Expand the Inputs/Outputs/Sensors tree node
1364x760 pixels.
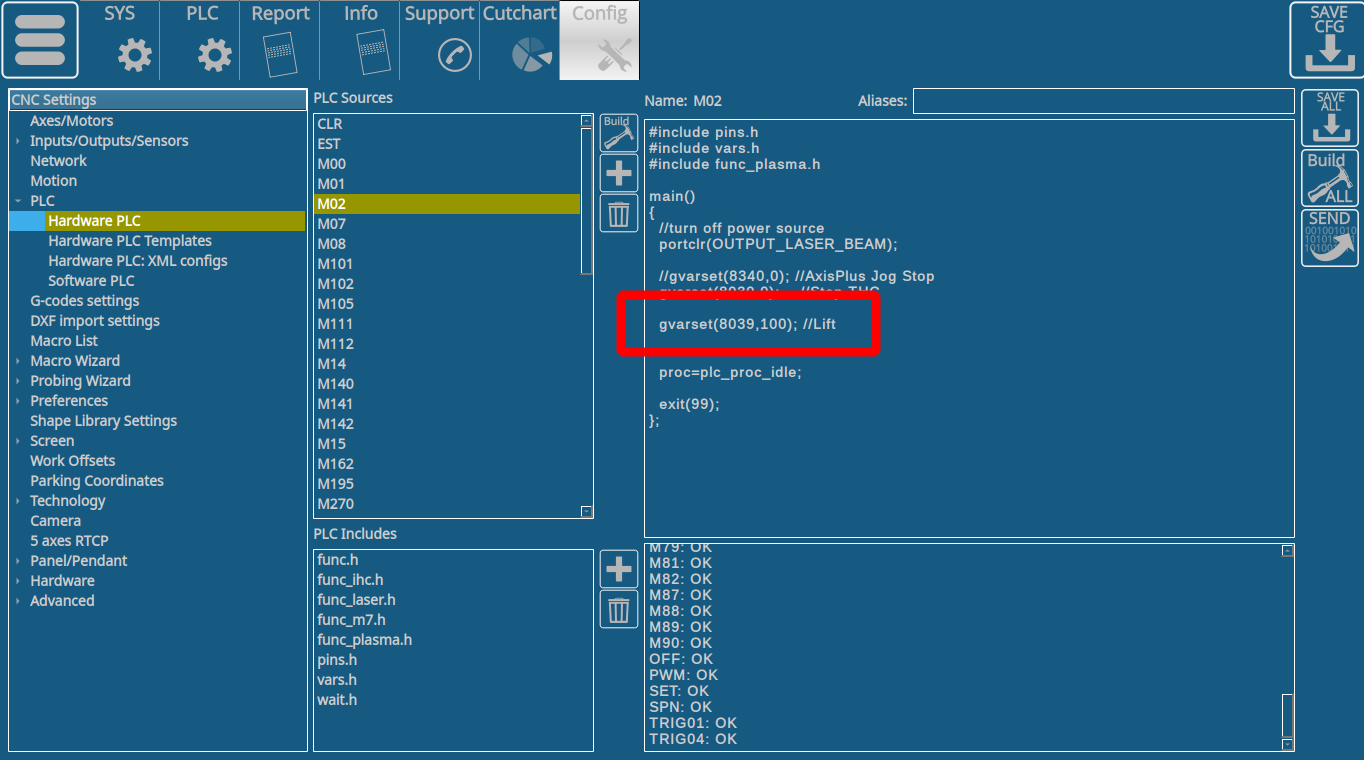click(18, 141)
